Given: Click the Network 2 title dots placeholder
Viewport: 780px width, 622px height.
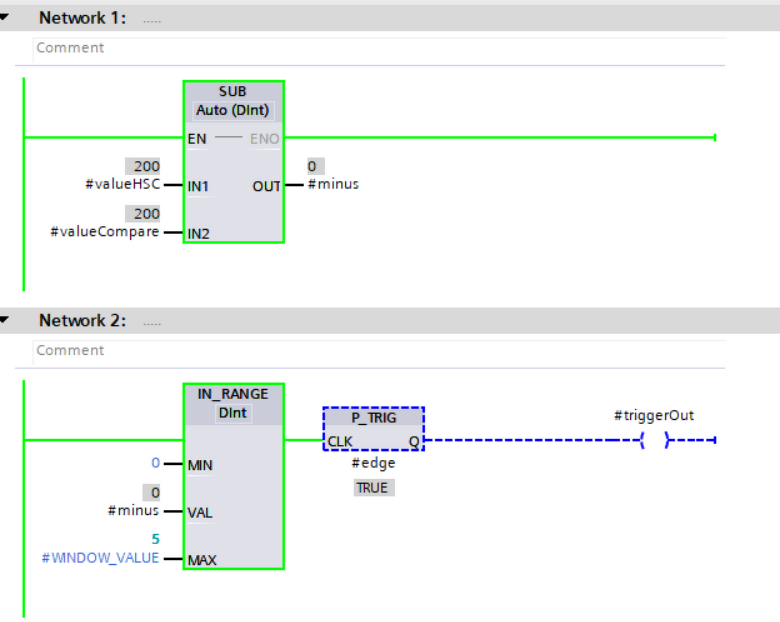Looking at the screenshot, I should coord(152,323).
